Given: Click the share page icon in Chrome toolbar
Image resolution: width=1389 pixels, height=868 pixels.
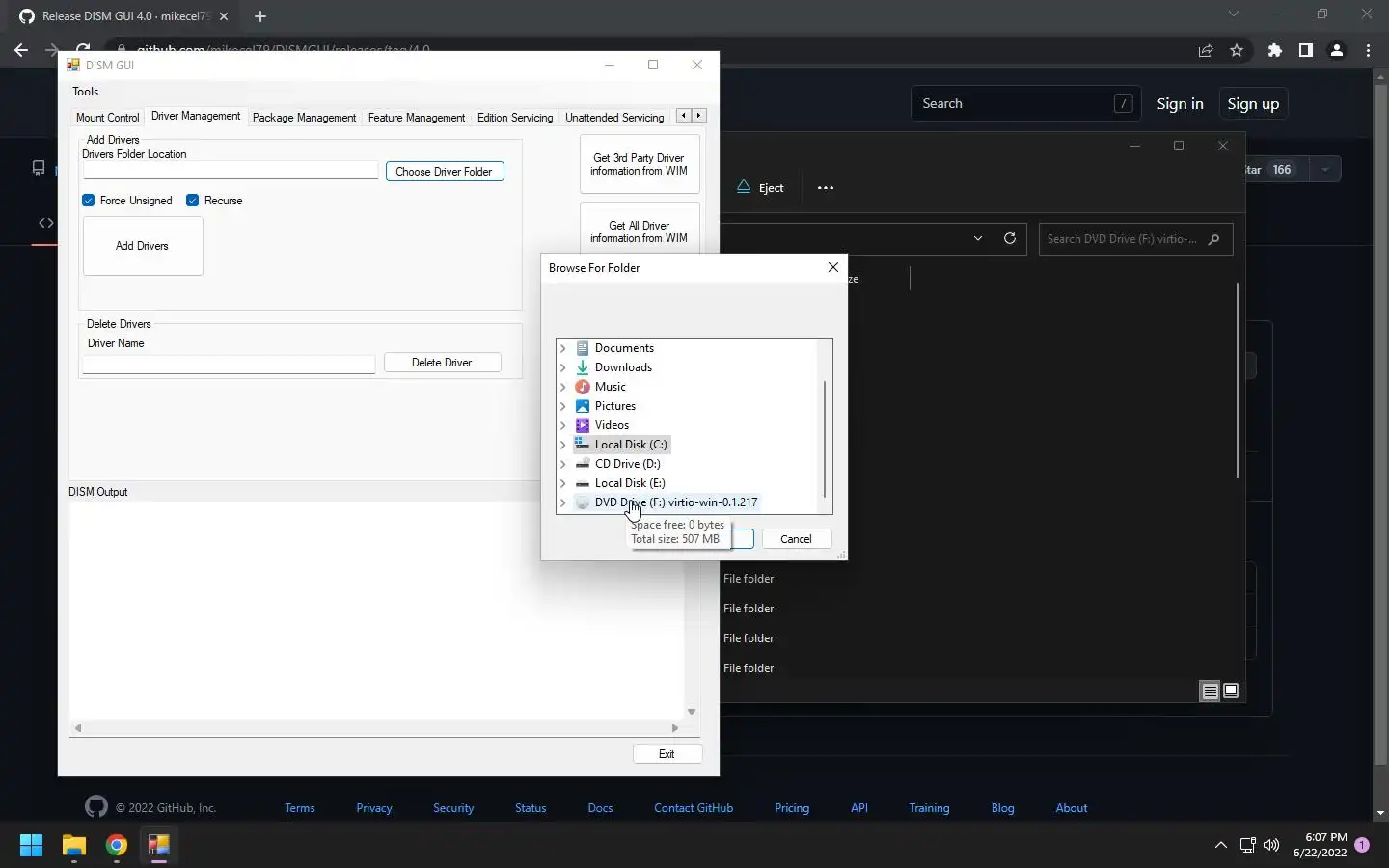Looking at the screenshot, I should pos(1206,50).
